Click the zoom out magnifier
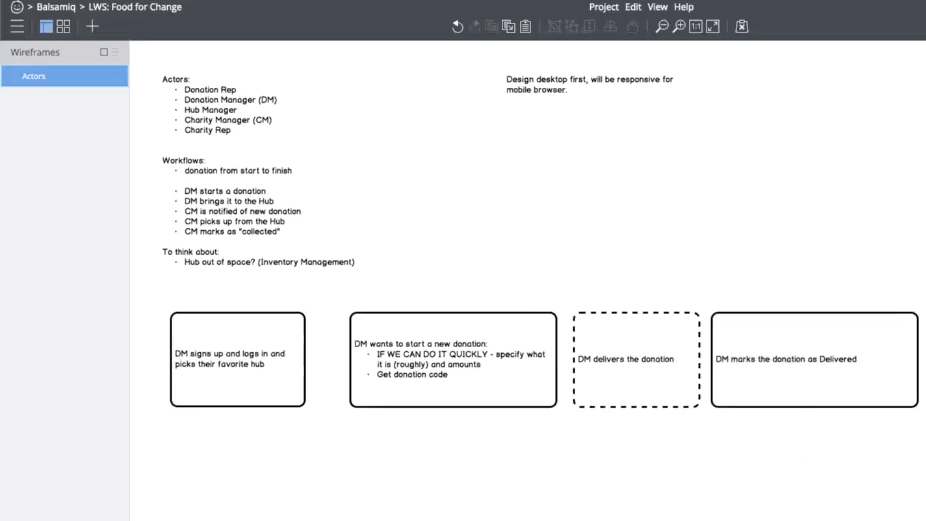 (662, 27)
